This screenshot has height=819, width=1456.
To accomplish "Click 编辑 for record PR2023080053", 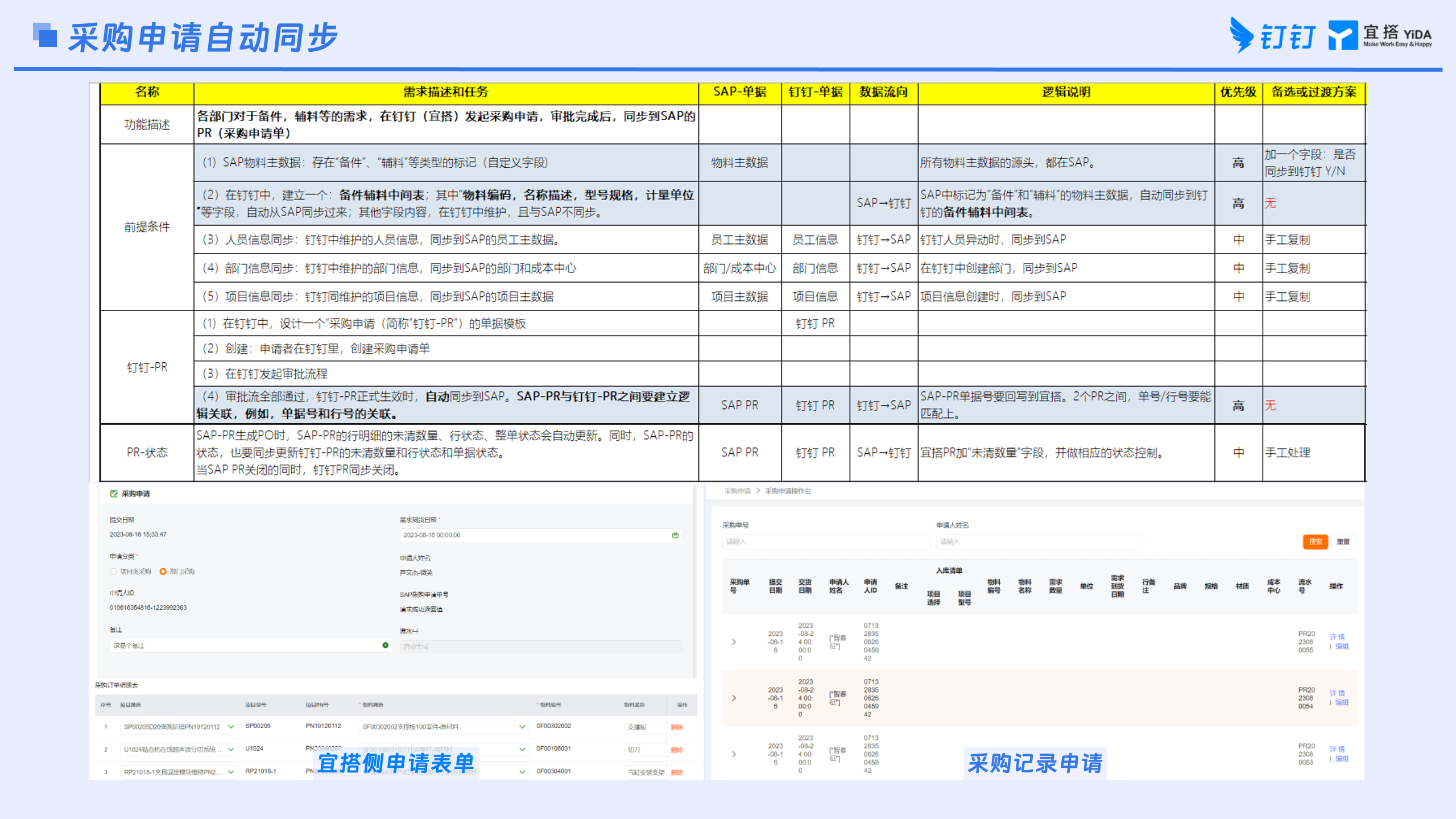I will click(1342, 759).
